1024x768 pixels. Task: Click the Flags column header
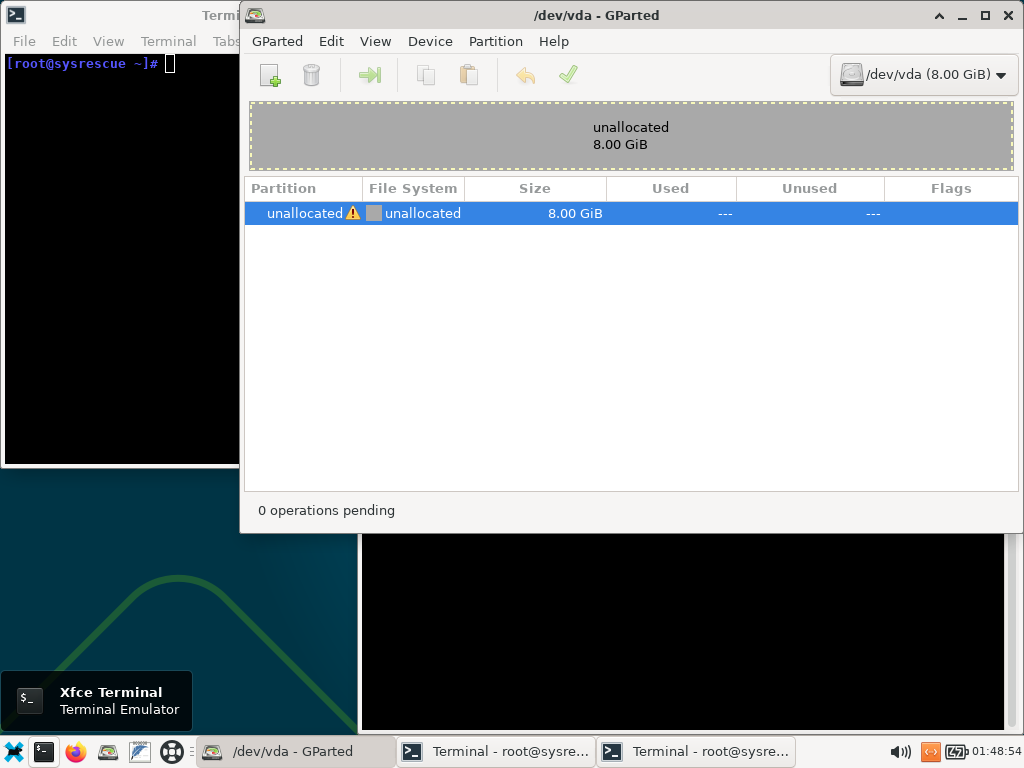coord(952,189)
